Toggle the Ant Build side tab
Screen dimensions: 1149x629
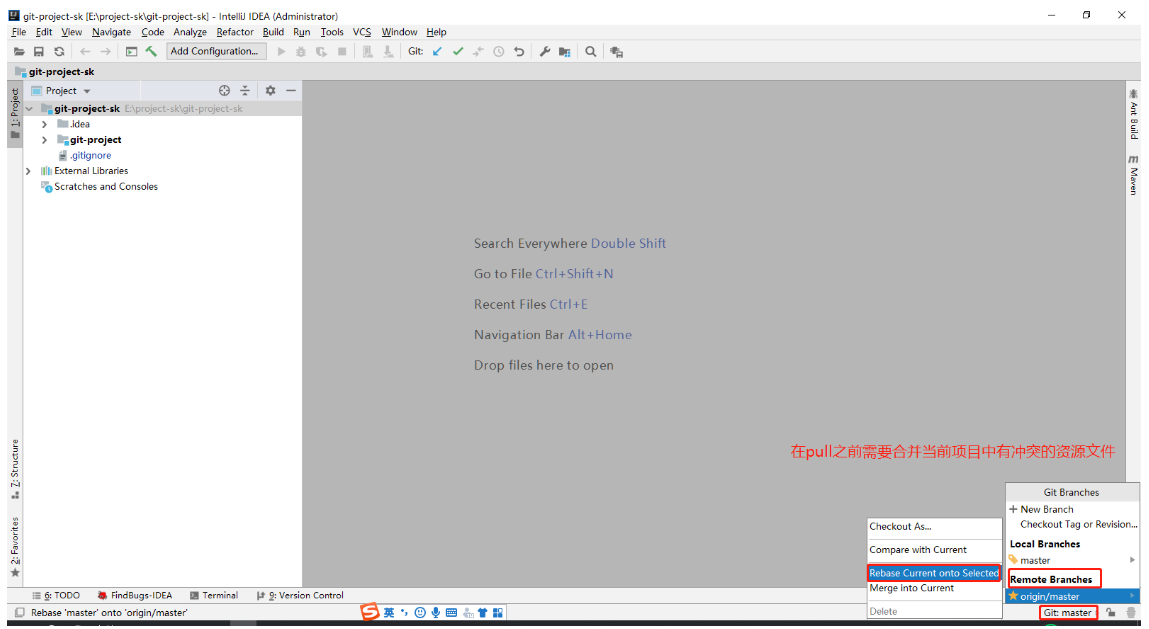coord(1134,114)
